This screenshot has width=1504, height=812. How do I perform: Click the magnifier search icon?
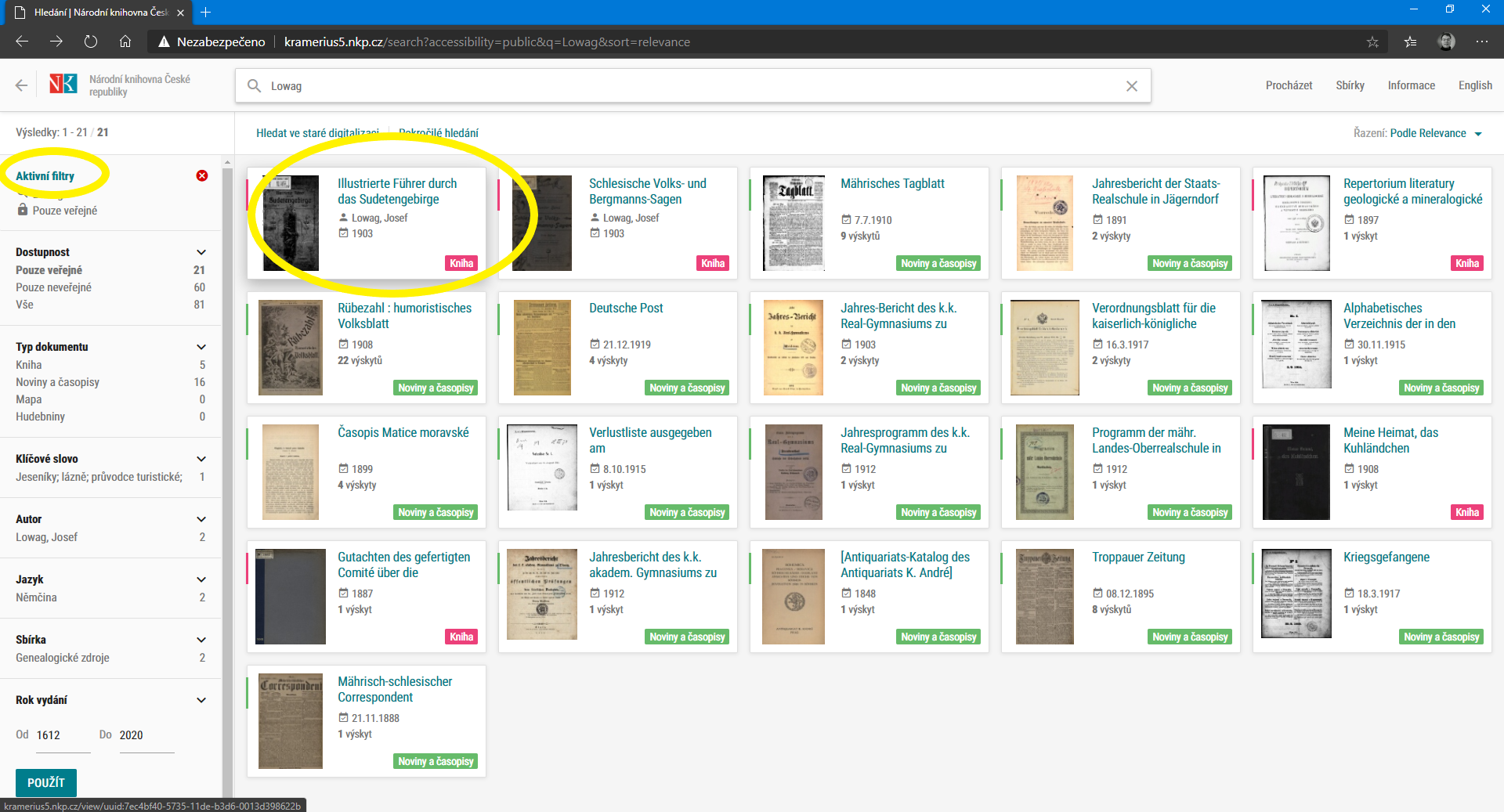click(254, 86)
